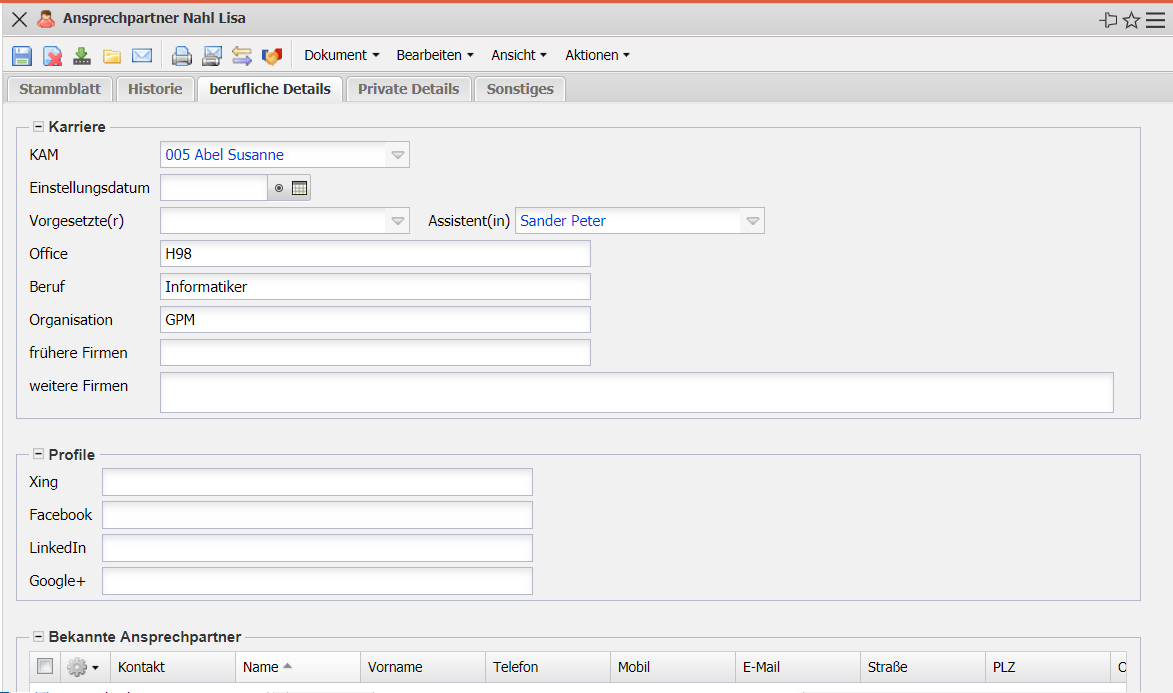
Task: Click the envelope e-mail icon
Action: point(142,56)
